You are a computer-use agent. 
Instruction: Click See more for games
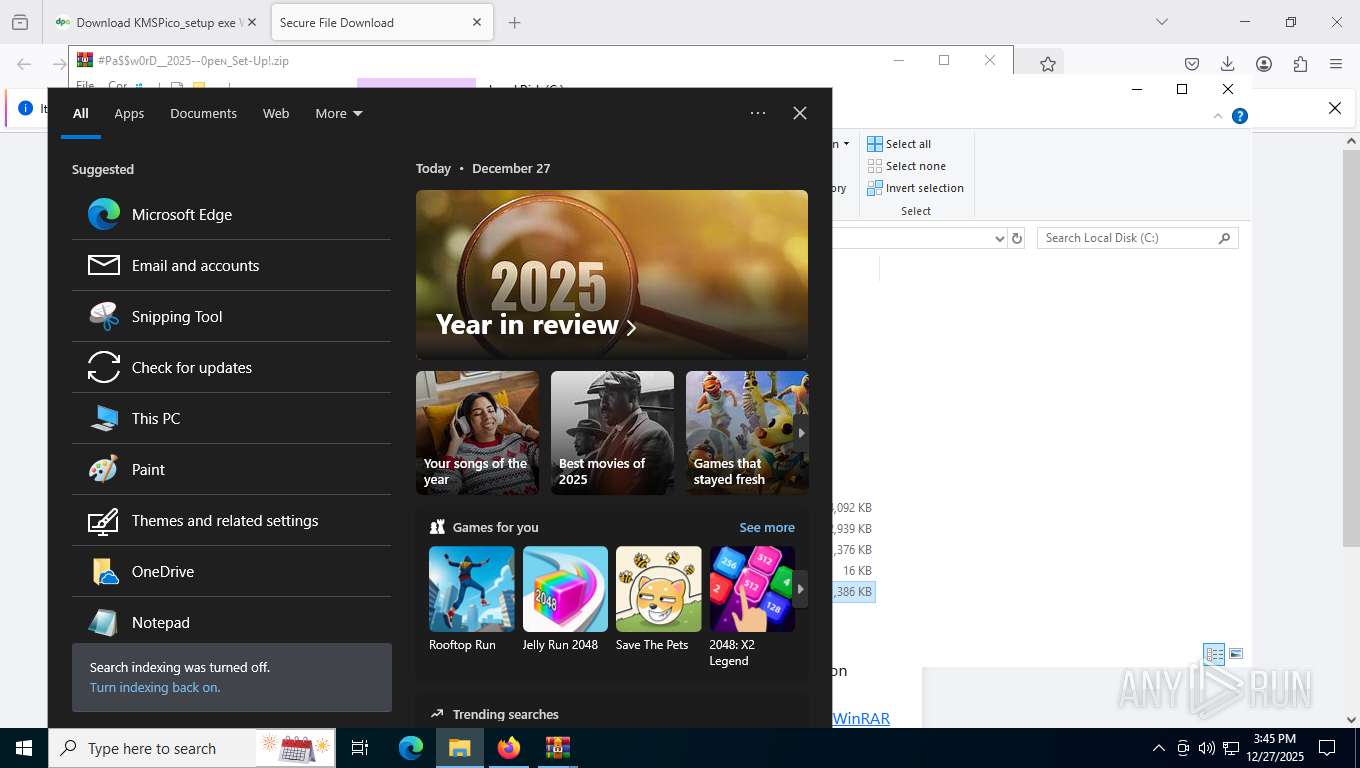tap(767, 527)
